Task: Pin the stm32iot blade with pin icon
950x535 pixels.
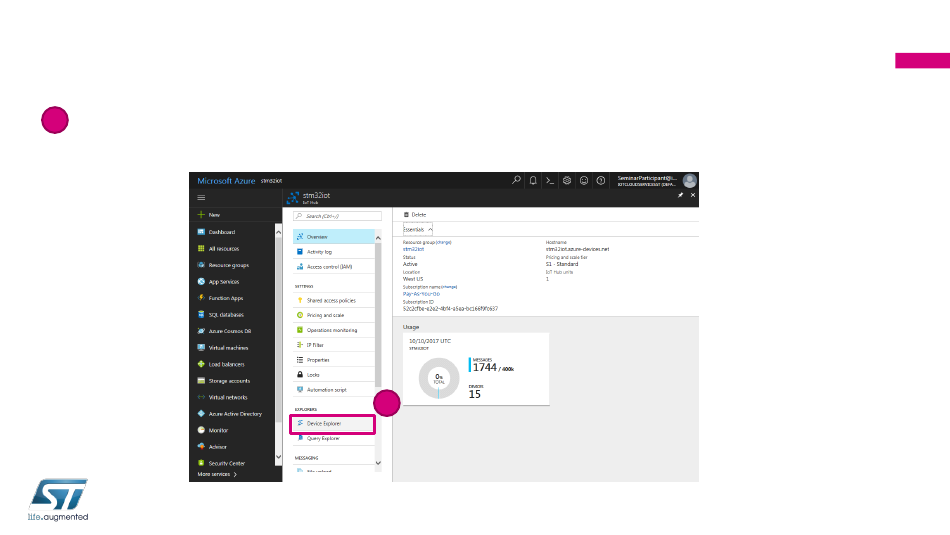Action: (680, 196)
